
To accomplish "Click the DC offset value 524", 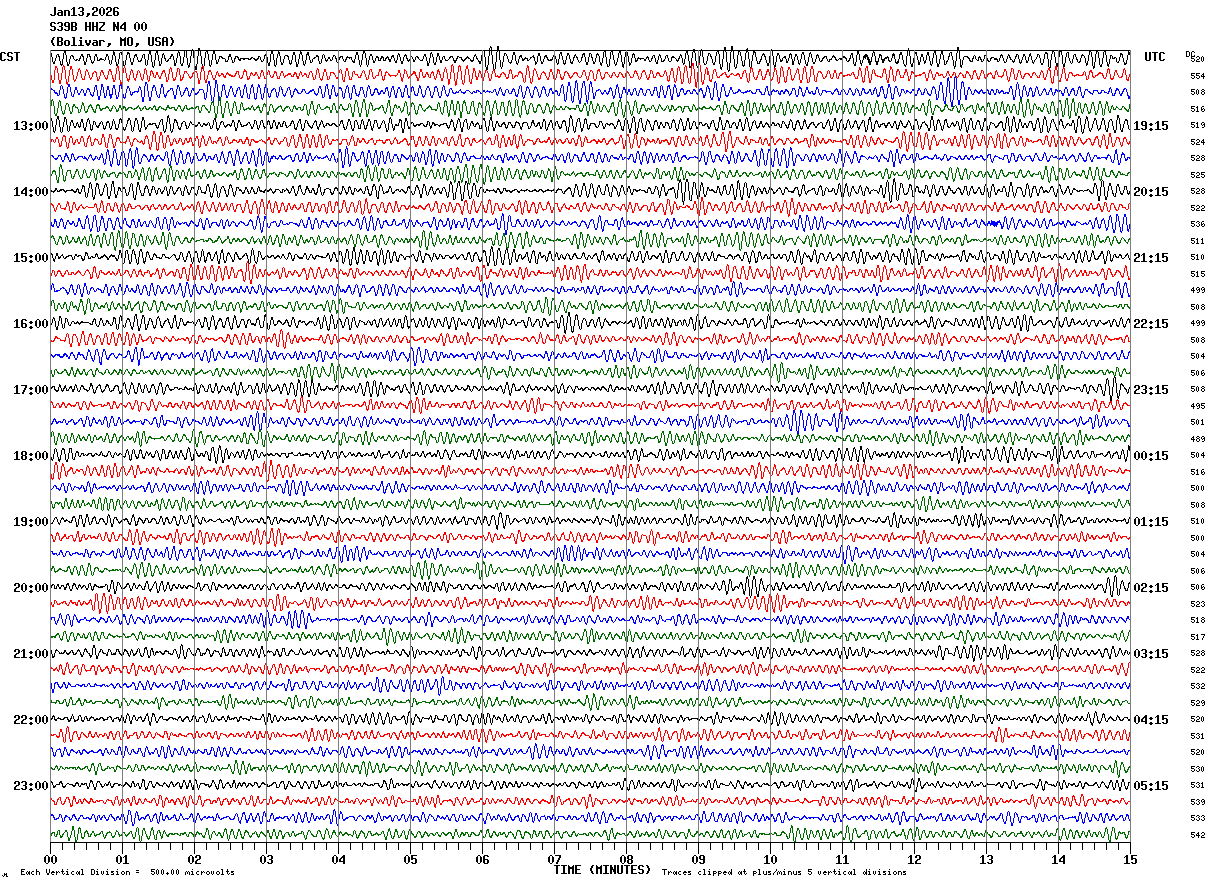I will (x=1197, y=142).
